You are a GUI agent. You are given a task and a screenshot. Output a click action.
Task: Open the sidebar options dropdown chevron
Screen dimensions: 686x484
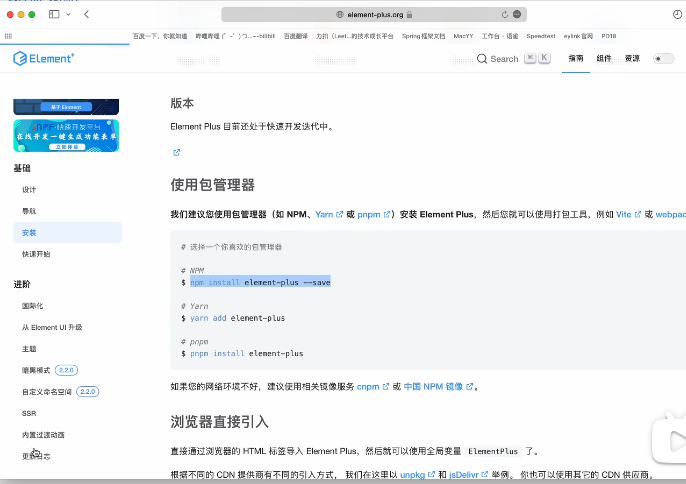click(68, 14)
